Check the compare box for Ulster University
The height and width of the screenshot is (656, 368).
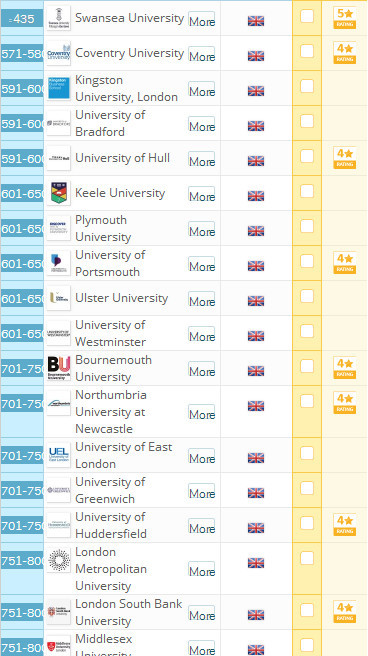coord(307,296)
